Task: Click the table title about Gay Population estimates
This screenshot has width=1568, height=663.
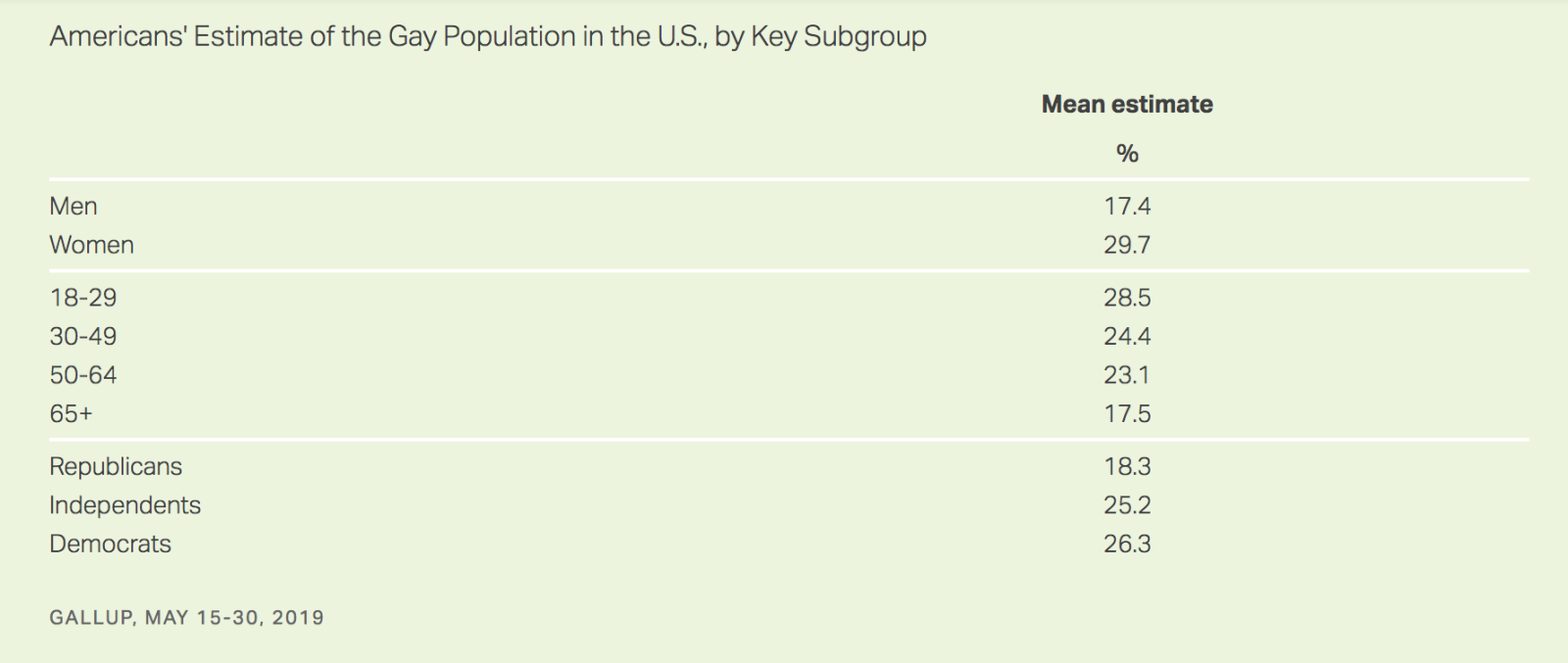Action: [x=488, y=37]
